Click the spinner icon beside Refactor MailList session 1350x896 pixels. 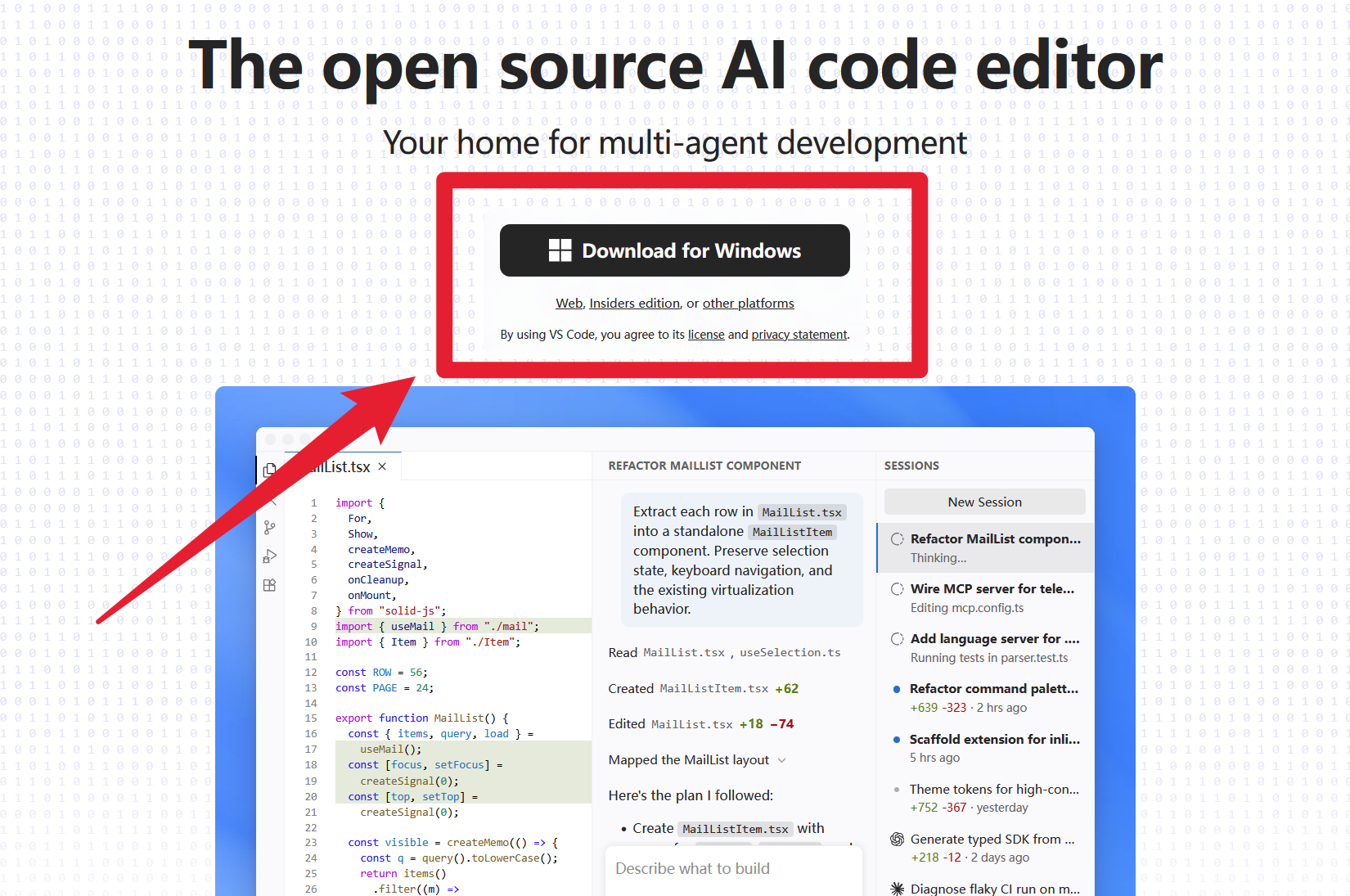click(x=897, y=539)
